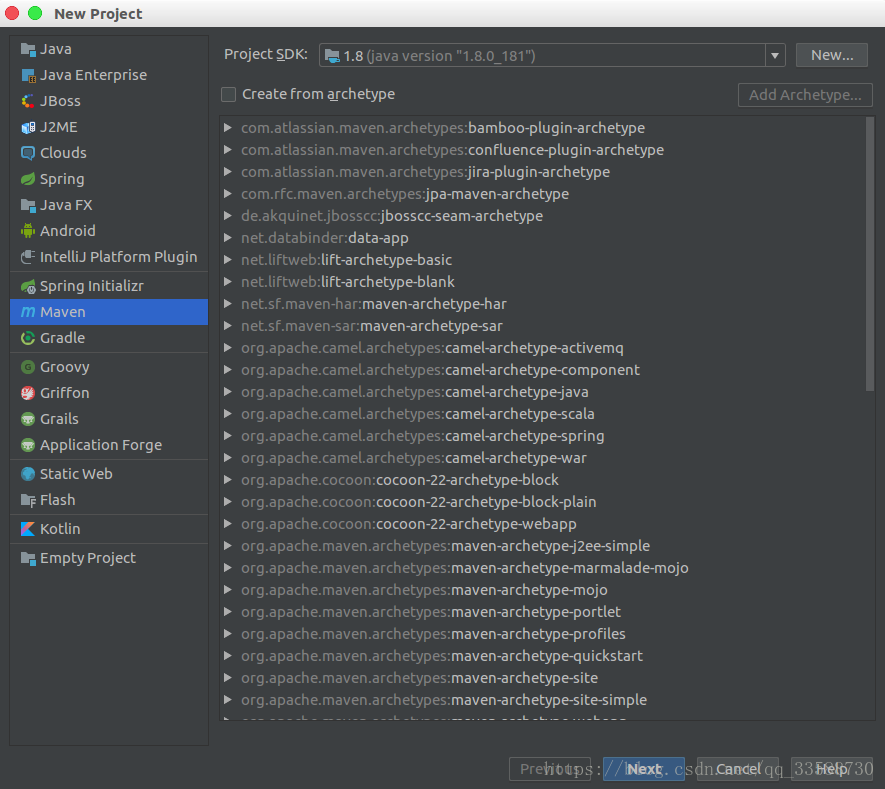Click the IntelliJ Platform Plugin icon
This screenshot has width=885, height=789.
pos(28,257)
